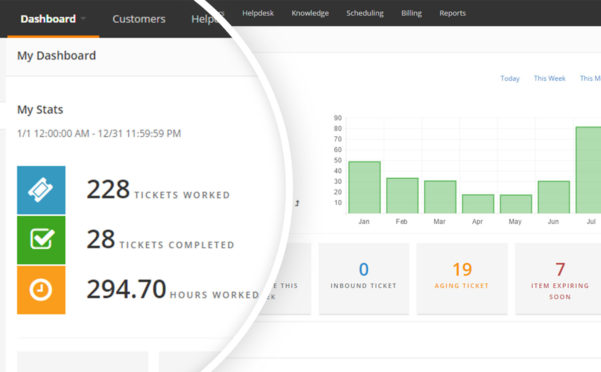Click the green checkmark tickets completed icon
601x372 pixels.
click(41, 240)
